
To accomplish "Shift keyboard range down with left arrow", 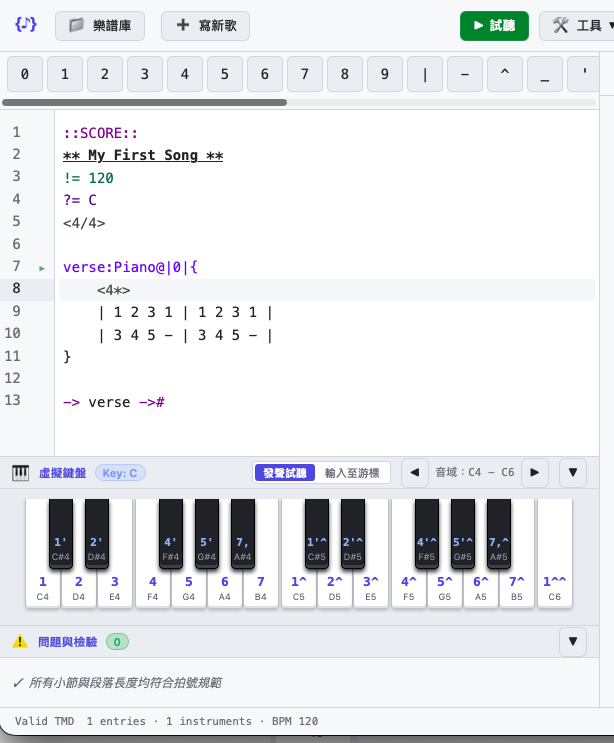I will (x=415, y=472).
